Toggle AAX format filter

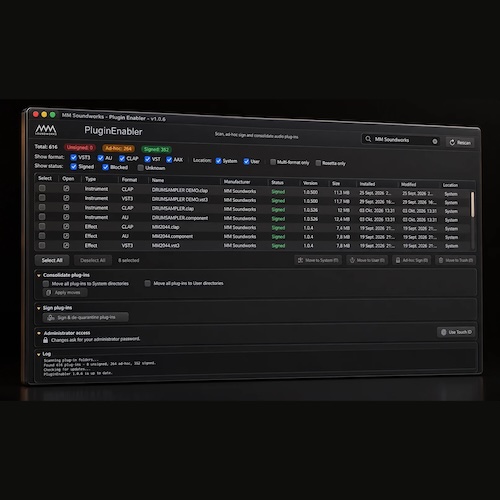[x=169, y=160]
